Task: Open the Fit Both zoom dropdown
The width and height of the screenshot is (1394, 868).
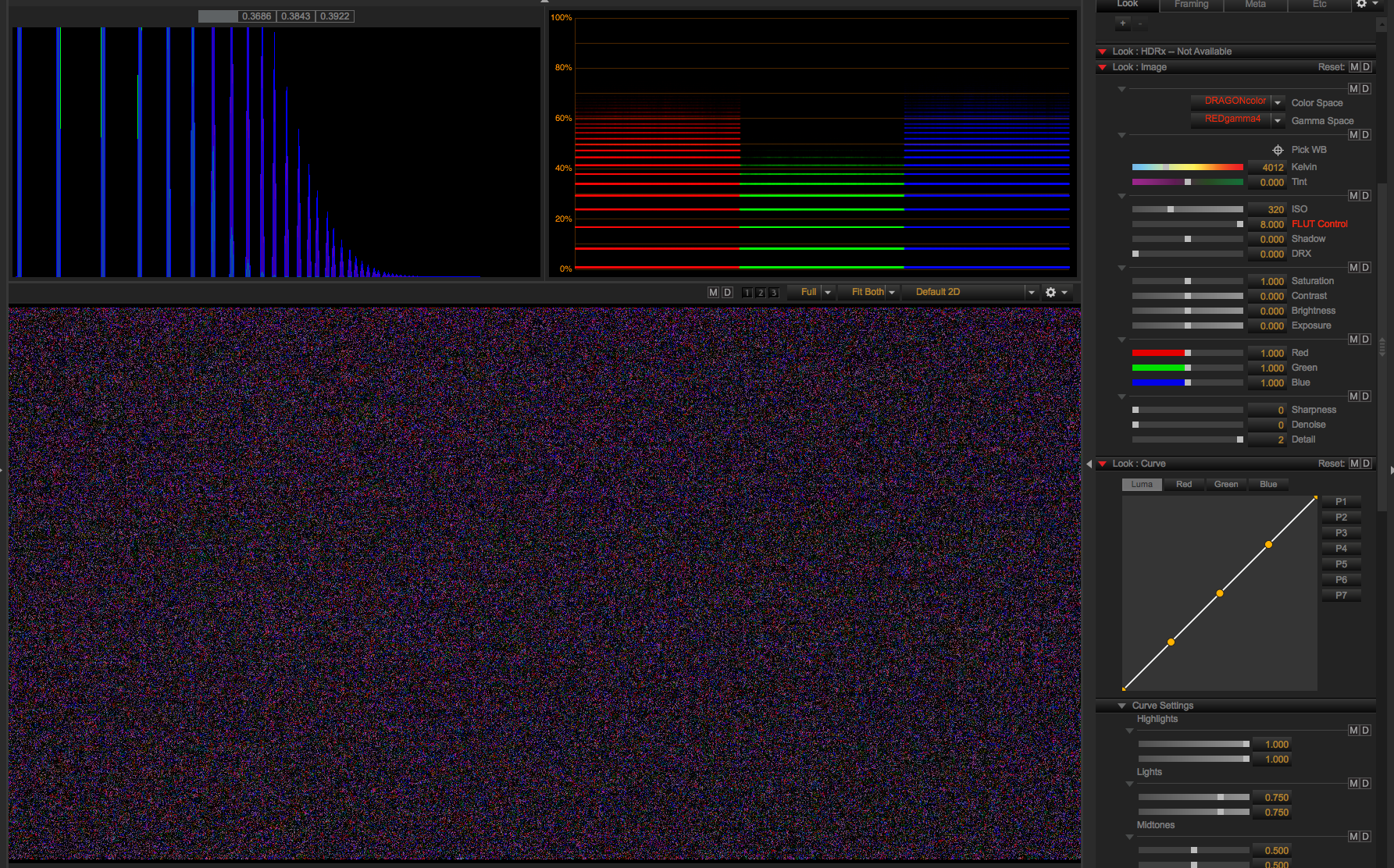Action: click(869, 292)
